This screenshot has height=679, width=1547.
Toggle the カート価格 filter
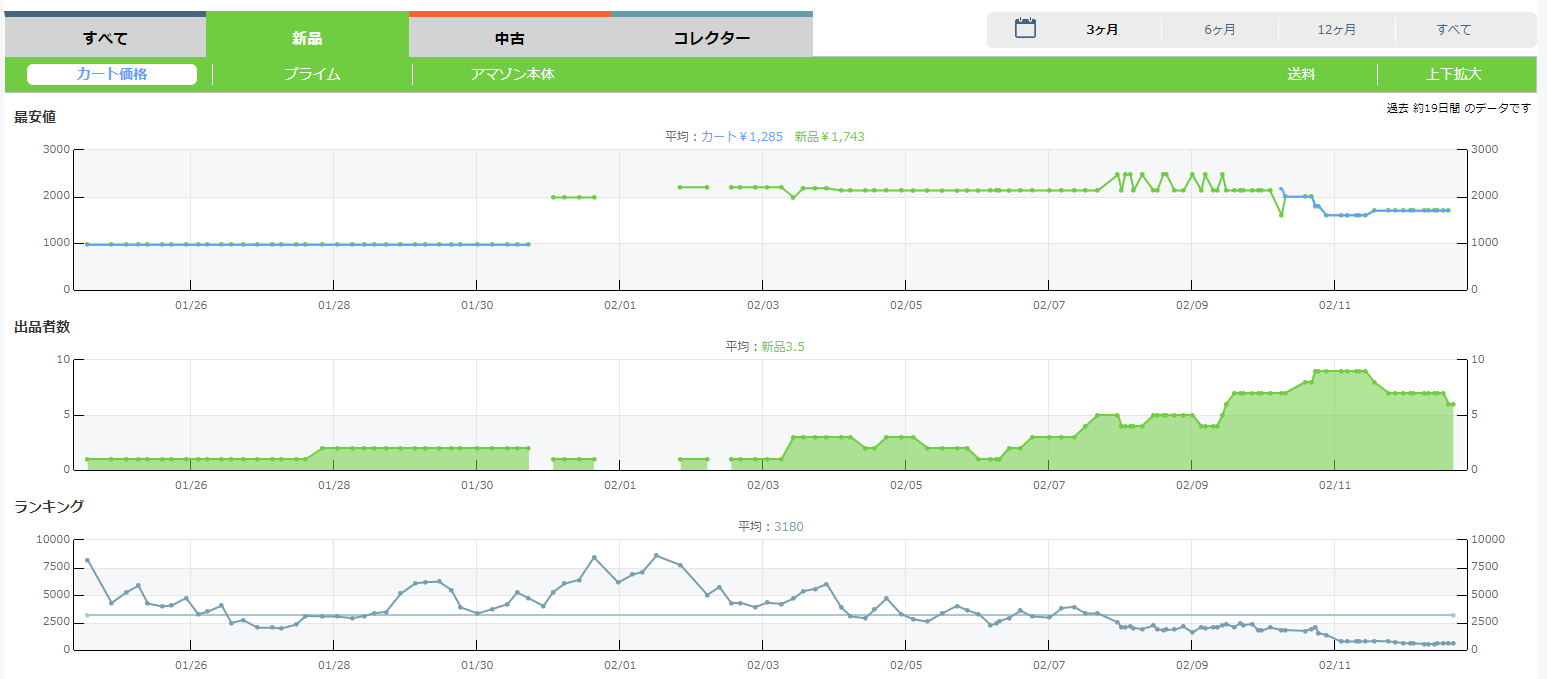pyautogui.click(x=112, y=74)
